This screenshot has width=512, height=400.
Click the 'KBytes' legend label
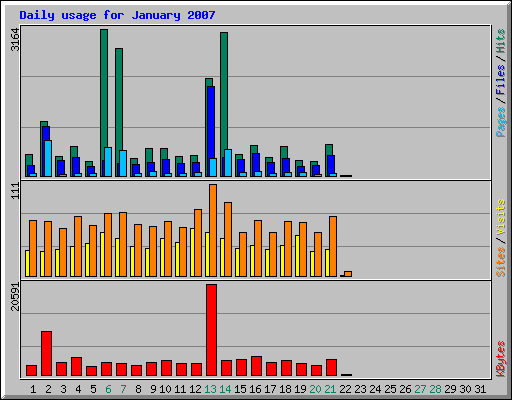[x=500, y=359]
